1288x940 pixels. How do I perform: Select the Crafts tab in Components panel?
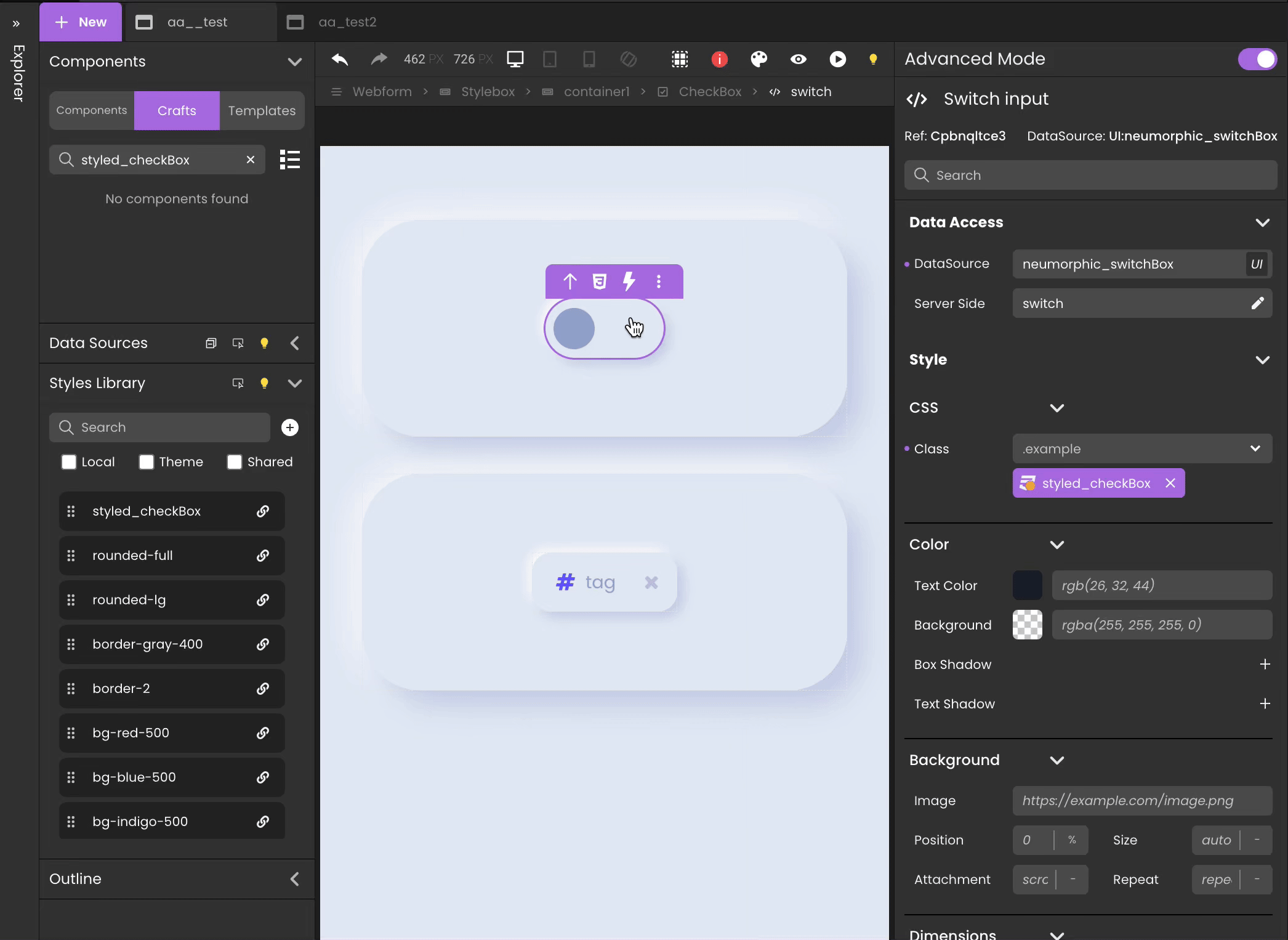(176, 110)
